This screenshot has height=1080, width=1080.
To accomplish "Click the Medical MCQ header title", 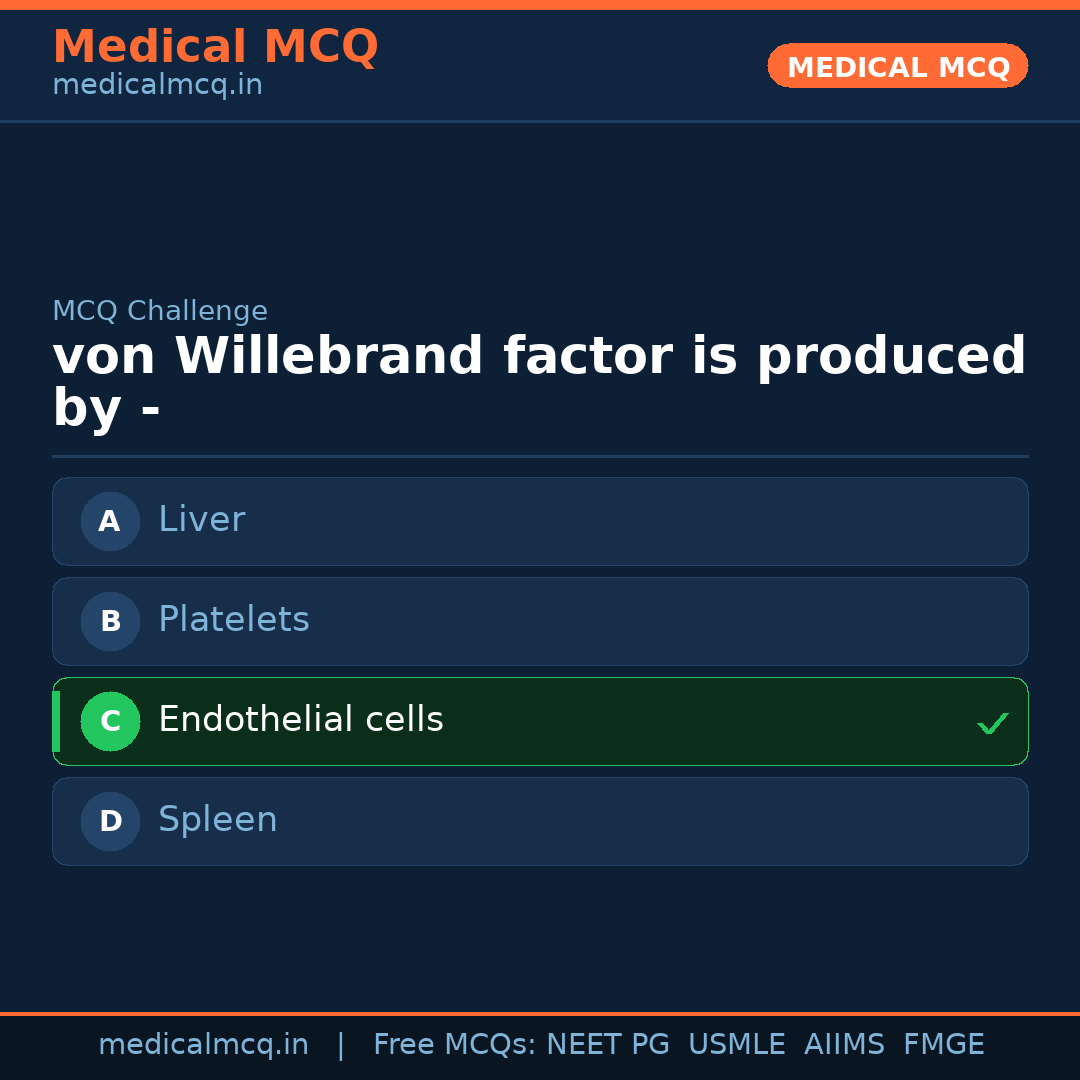I will pos(215,47).
